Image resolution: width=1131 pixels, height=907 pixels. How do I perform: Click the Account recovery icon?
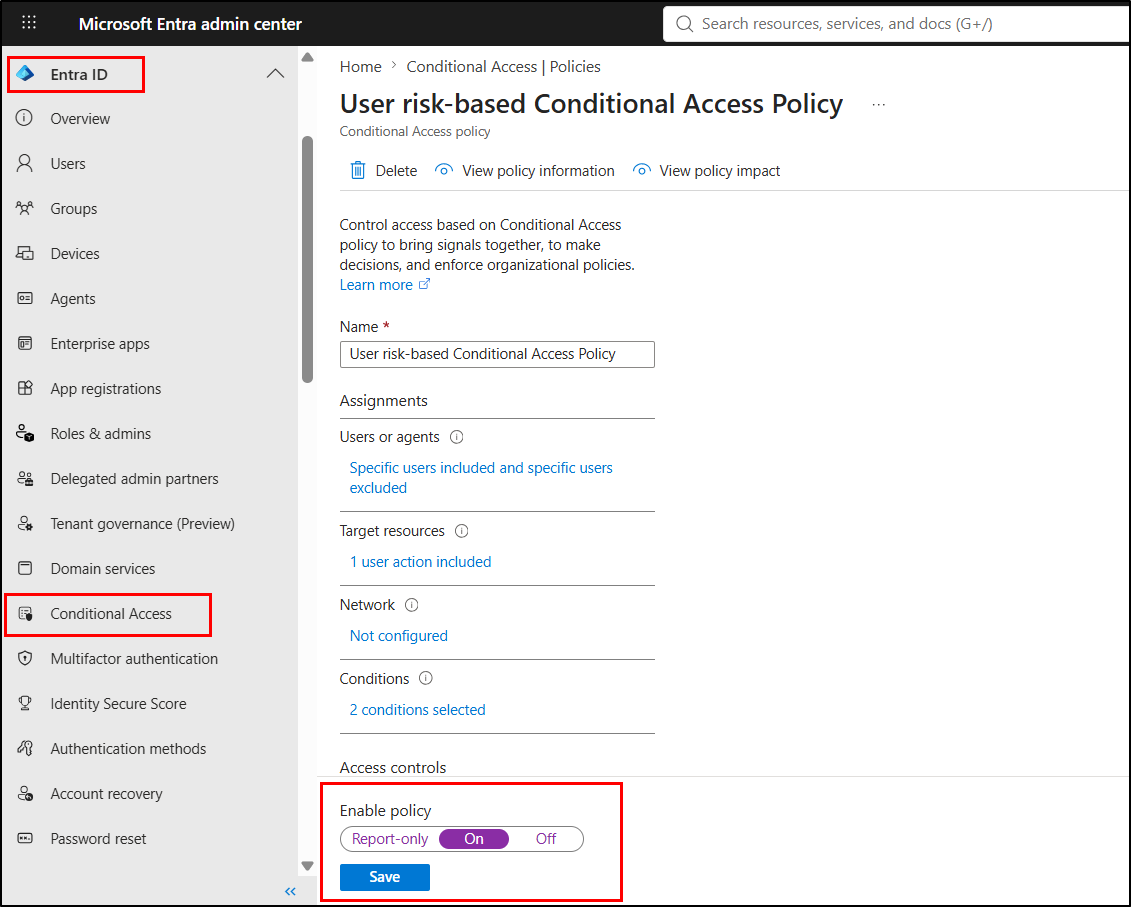click(x=25, y=794)
